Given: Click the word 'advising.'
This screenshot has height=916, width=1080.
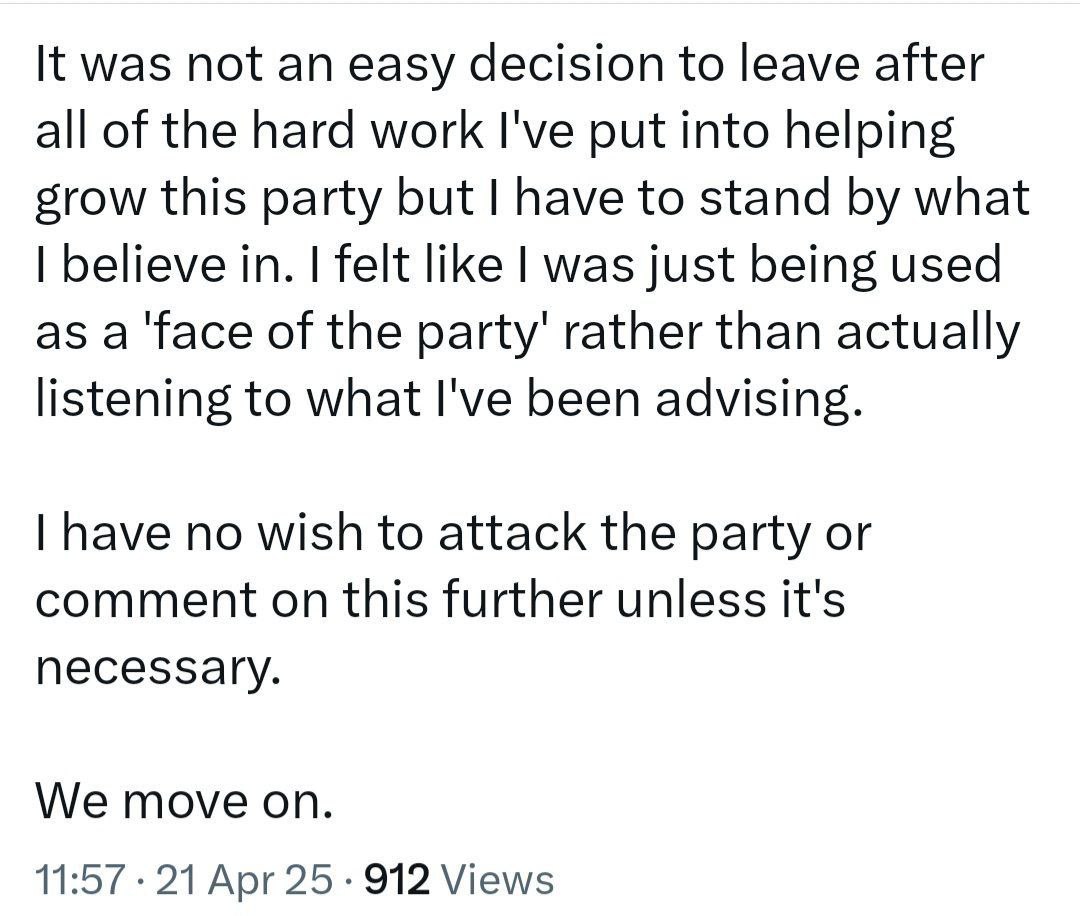Looking at the screenshot, I should click(758, 399).
